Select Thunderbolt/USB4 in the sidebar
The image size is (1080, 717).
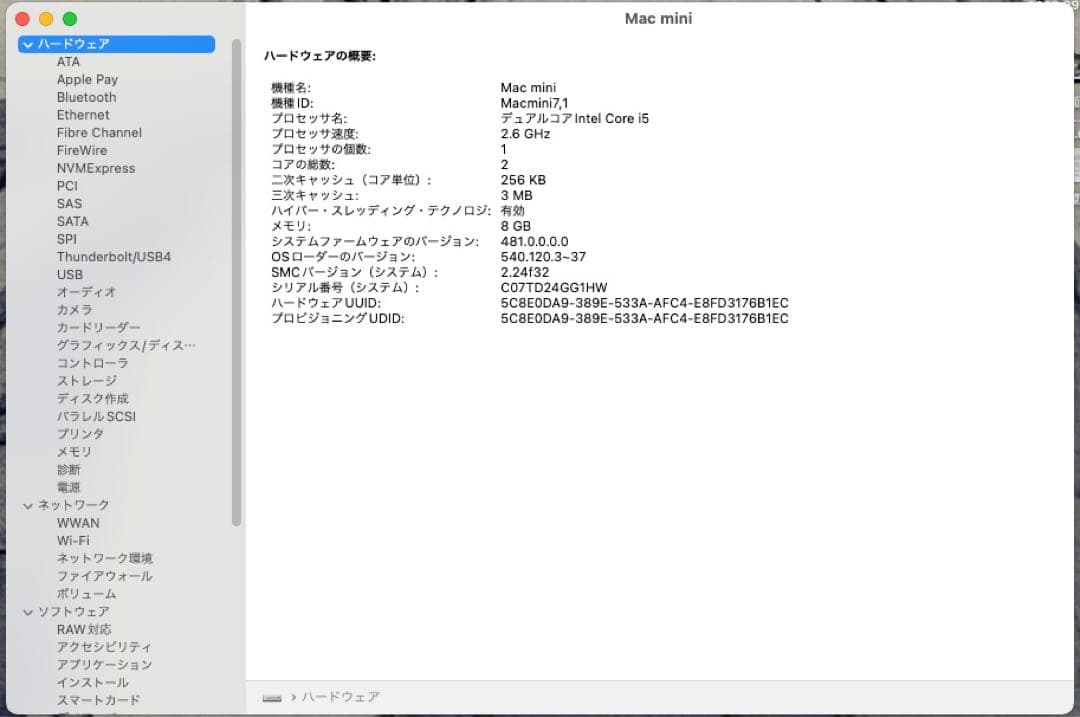point(113,256)
